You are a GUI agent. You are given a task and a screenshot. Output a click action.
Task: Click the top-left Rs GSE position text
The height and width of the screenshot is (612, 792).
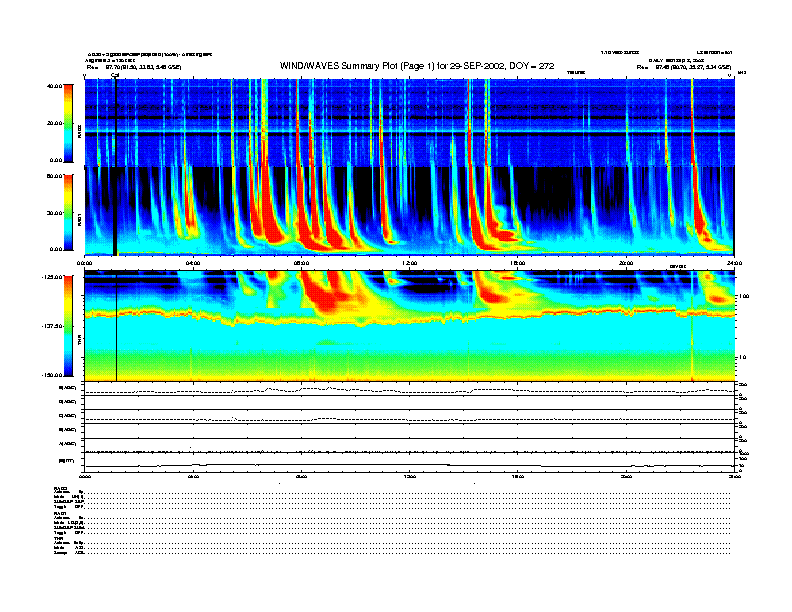(134, 67)
